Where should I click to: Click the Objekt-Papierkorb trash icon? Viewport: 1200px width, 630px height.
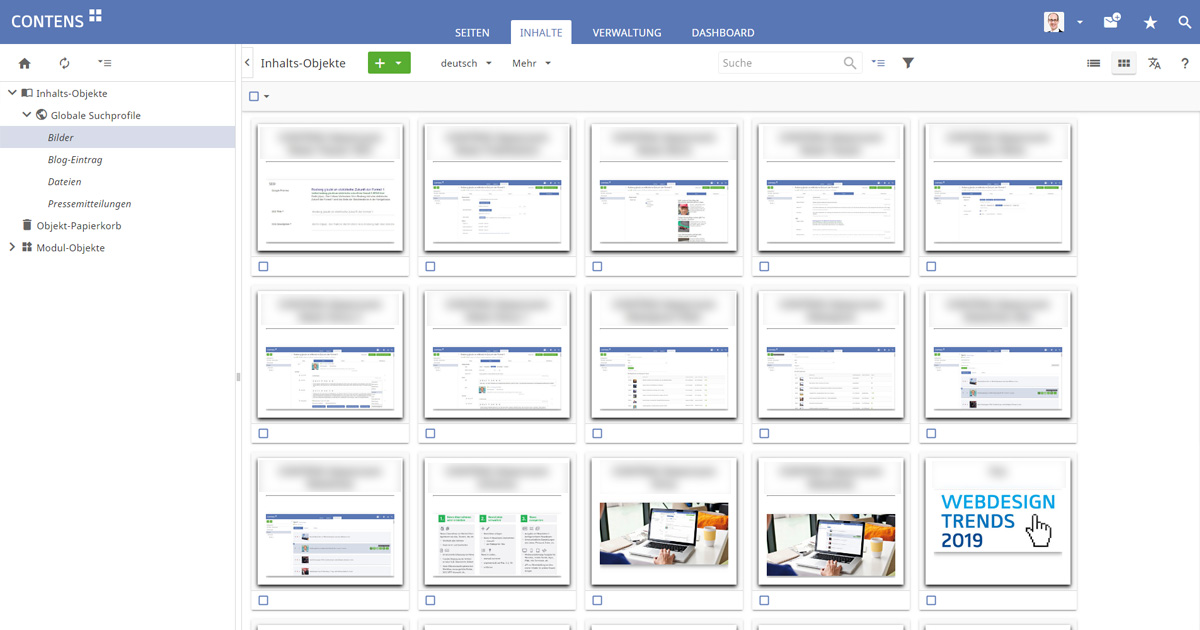point(27,225)
